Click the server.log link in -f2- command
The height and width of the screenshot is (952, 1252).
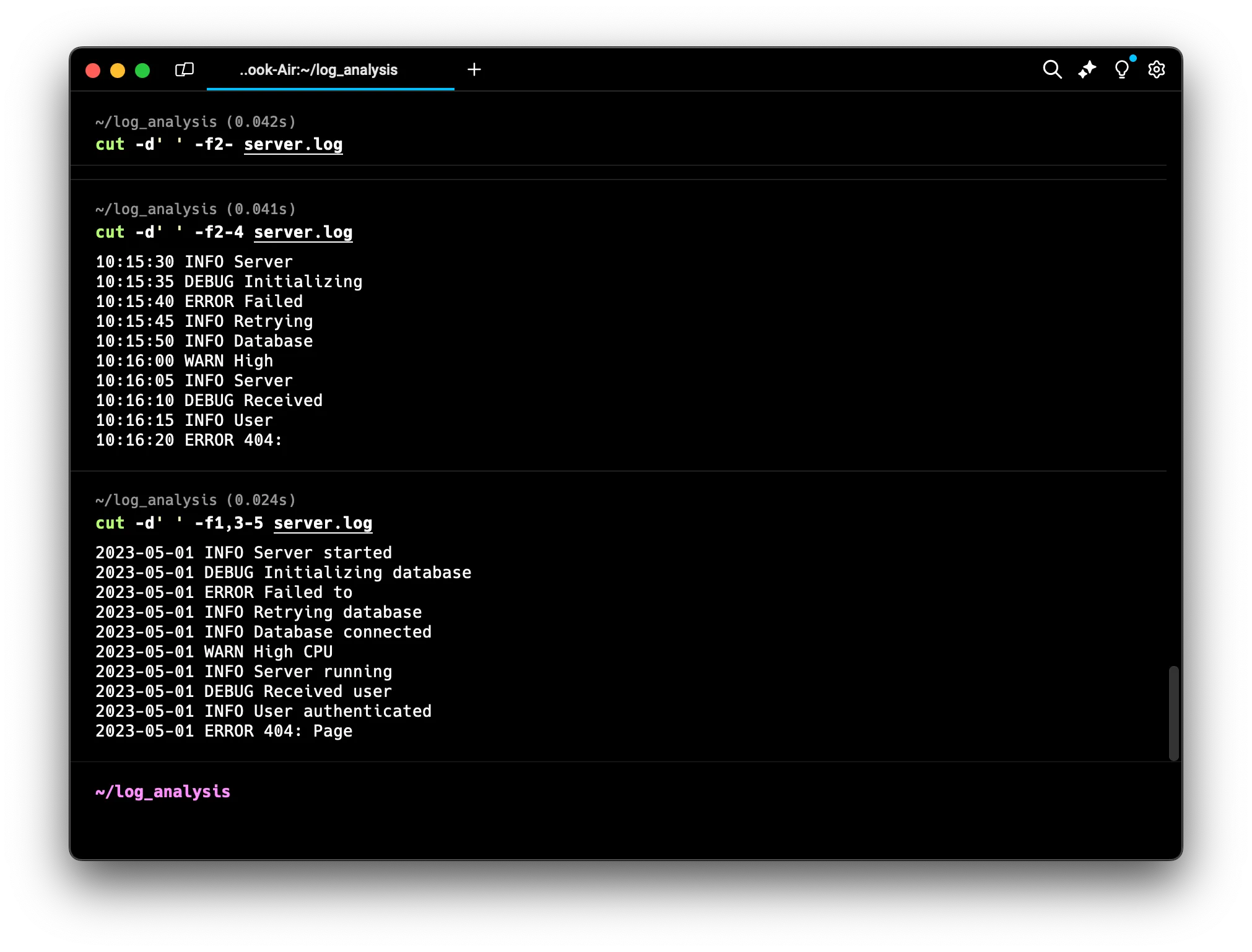293,144
